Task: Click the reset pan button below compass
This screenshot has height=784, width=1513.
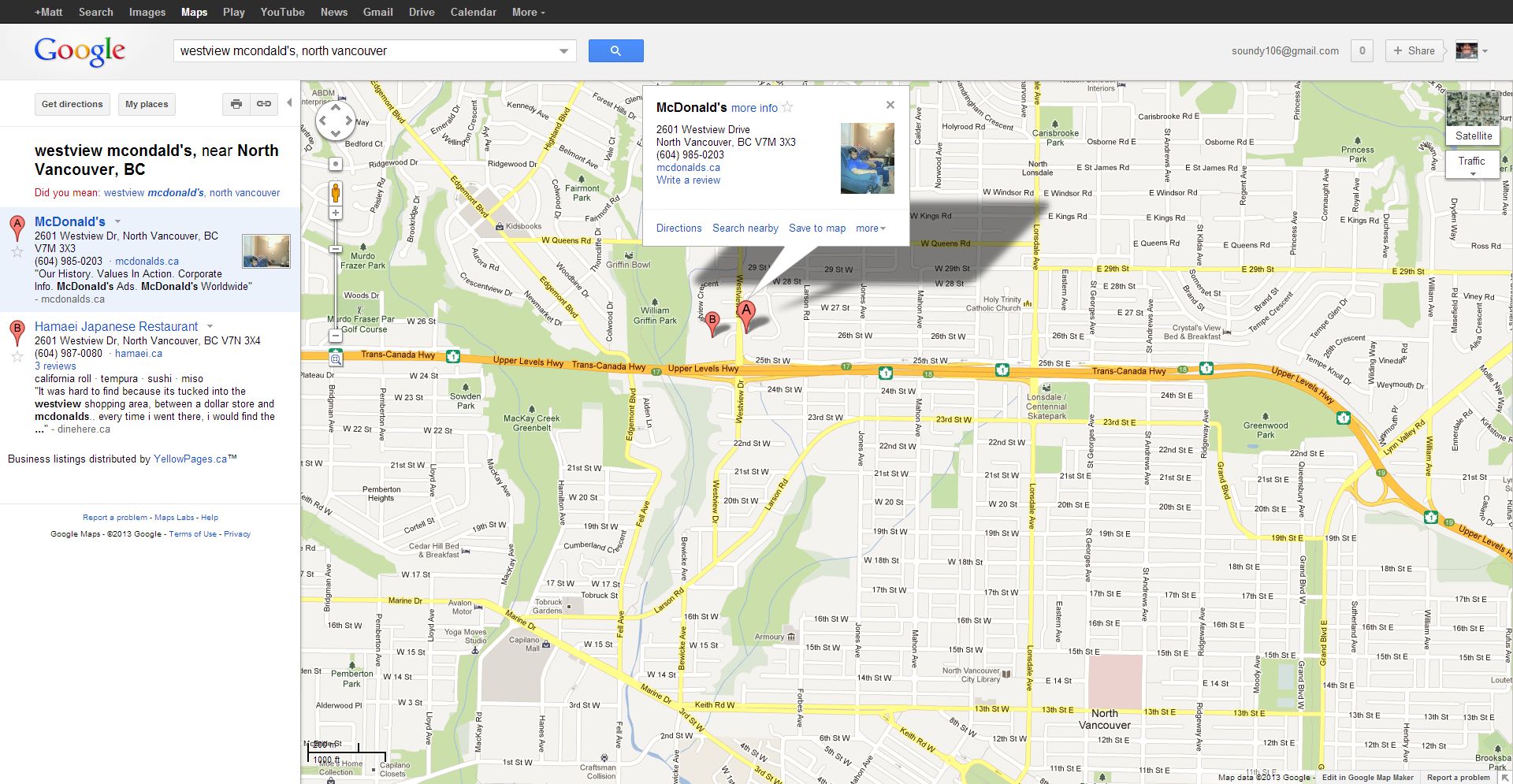Action: (336, 164)
